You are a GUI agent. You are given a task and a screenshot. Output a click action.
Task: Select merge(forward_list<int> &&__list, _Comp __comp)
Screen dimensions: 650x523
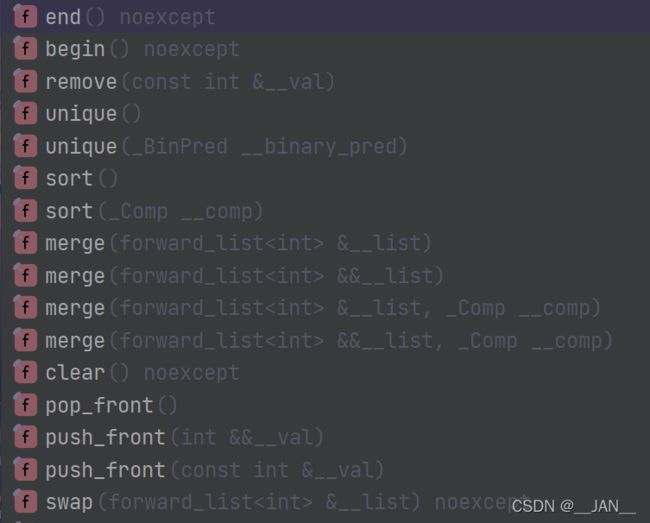[x=325, y=340]
